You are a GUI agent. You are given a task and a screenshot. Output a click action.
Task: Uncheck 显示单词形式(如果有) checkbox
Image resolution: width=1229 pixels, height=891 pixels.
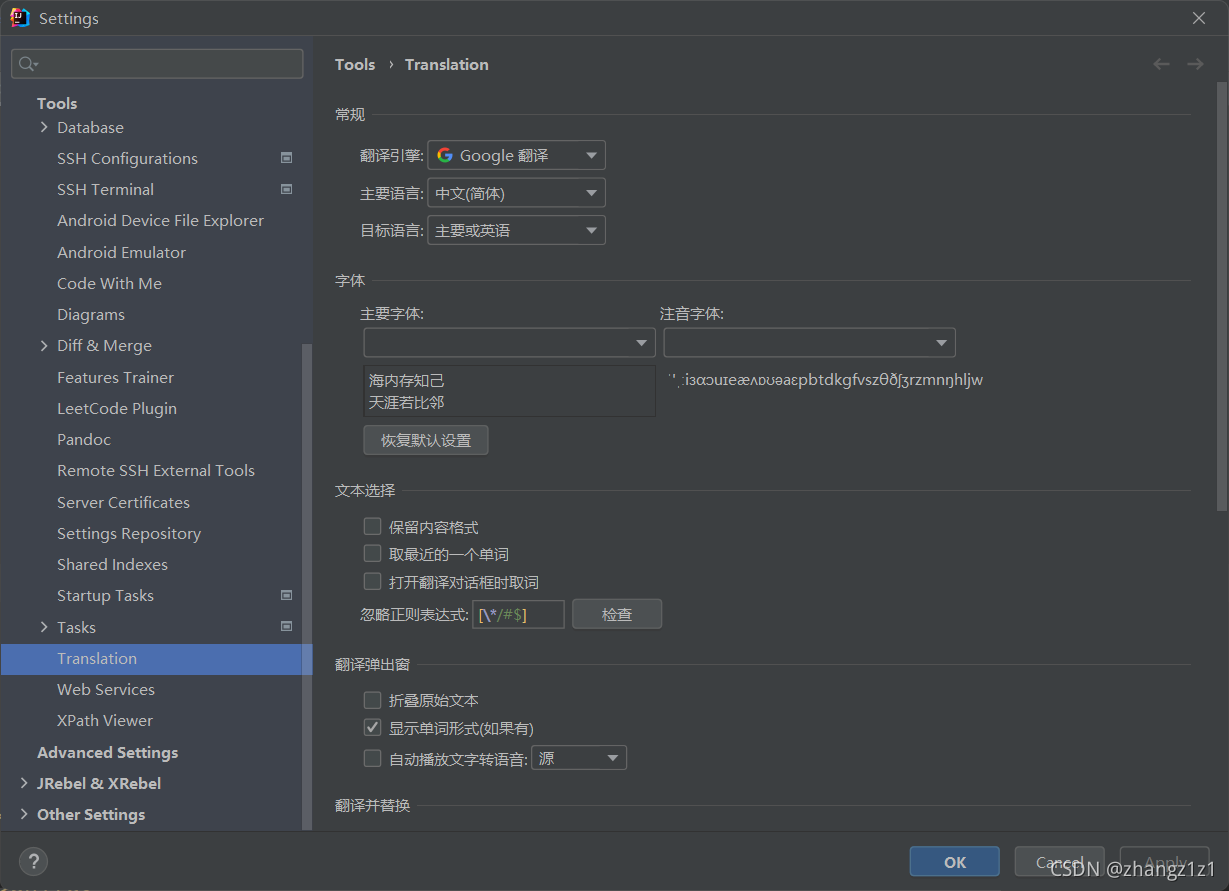pos(373,728)
